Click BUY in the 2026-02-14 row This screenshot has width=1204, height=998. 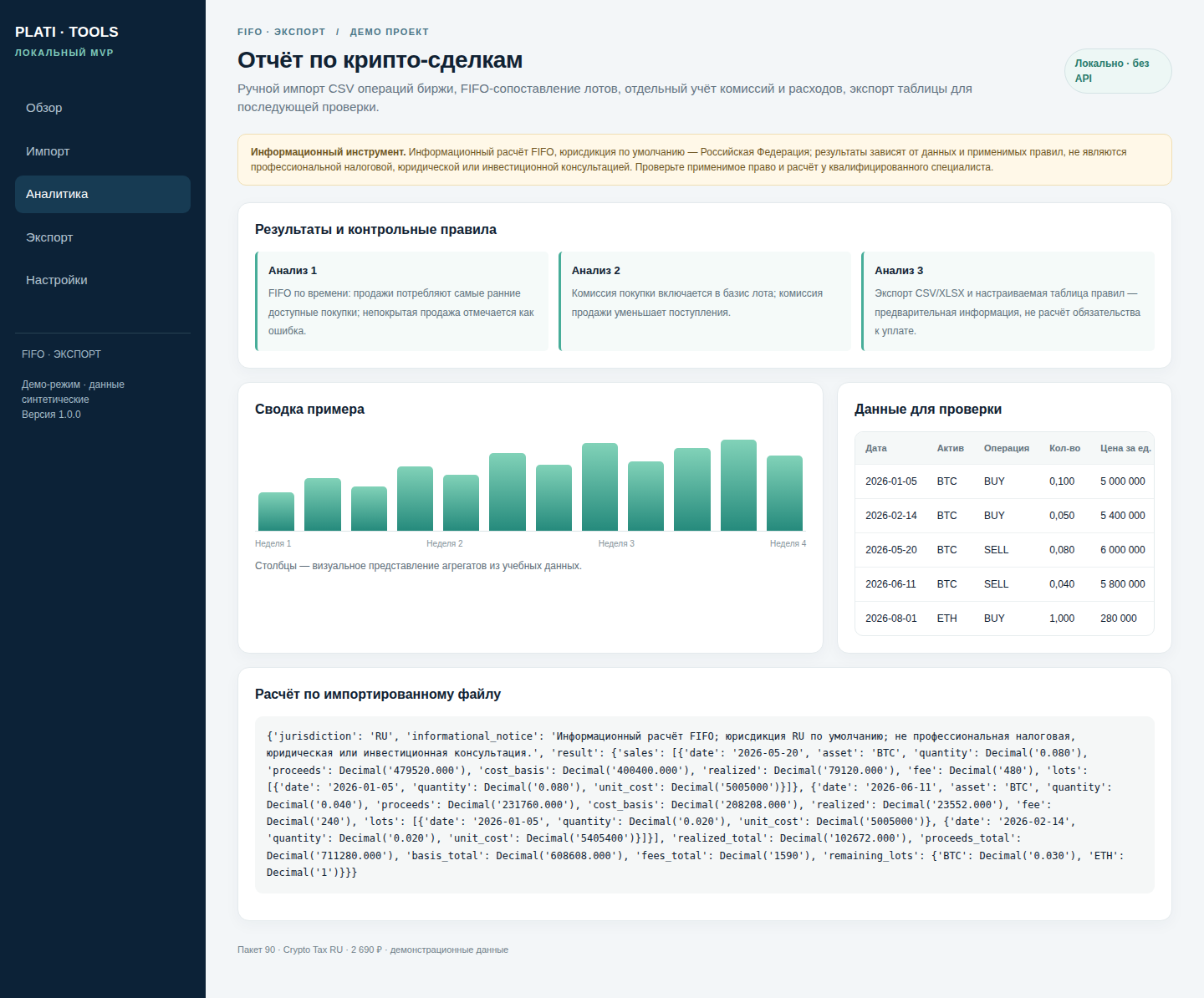(x=994, y=516)
